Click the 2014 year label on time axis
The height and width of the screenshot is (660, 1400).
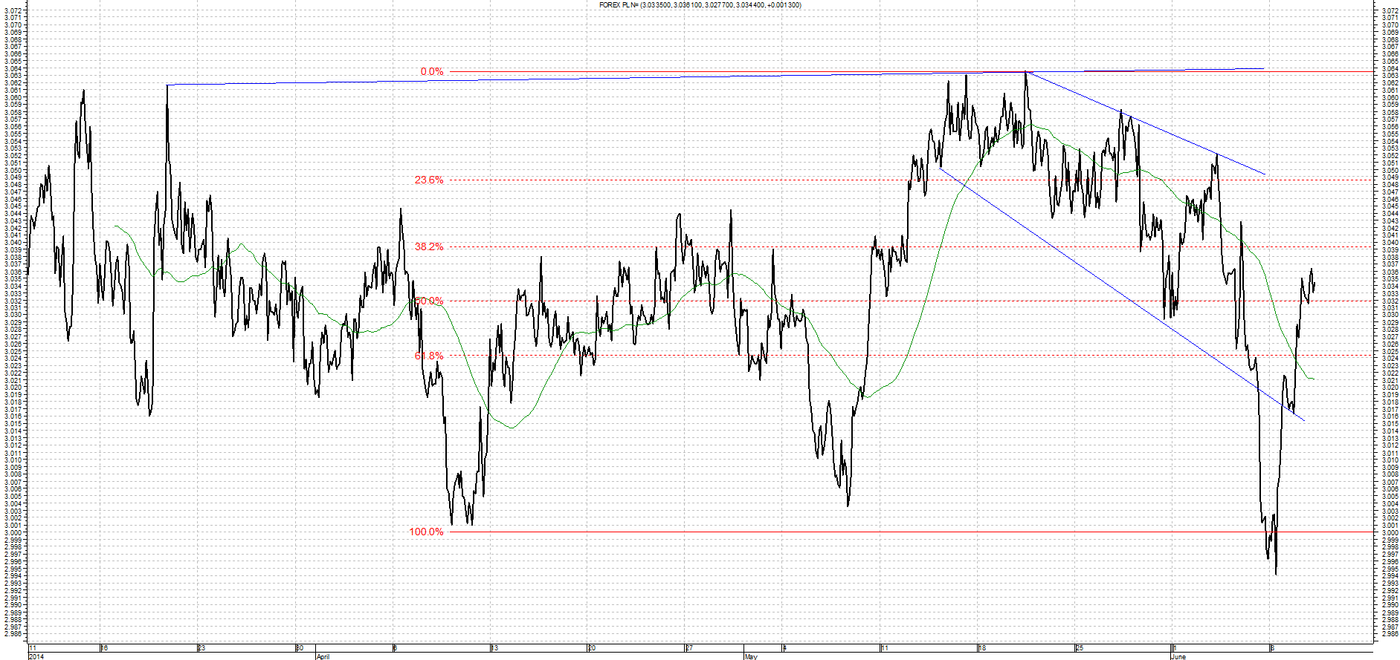pyautogui.click(x=35, y=657)
